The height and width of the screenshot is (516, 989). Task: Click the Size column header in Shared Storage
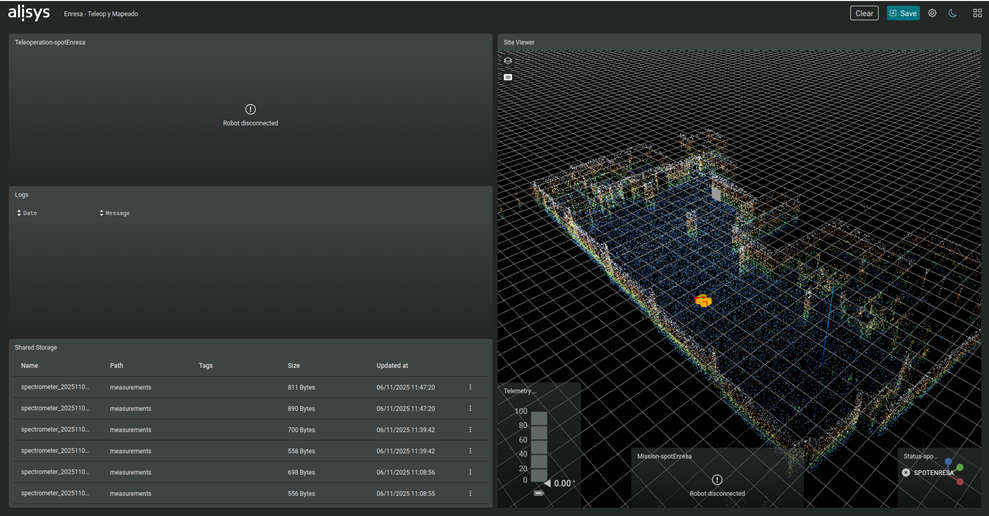(294, 366)
